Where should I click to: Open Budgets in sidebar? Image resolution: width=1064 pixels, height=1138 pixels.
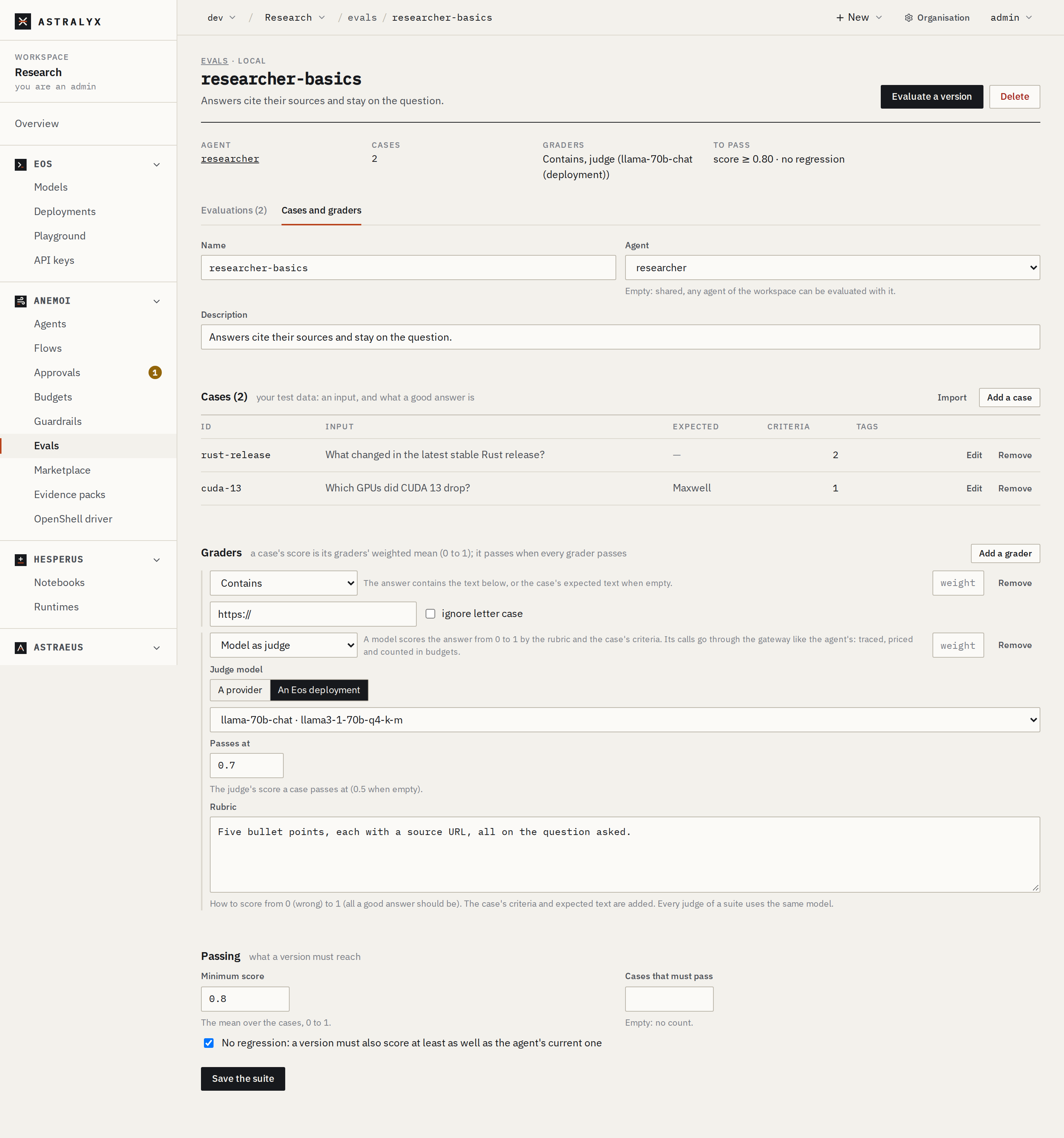tap(53, 397)
